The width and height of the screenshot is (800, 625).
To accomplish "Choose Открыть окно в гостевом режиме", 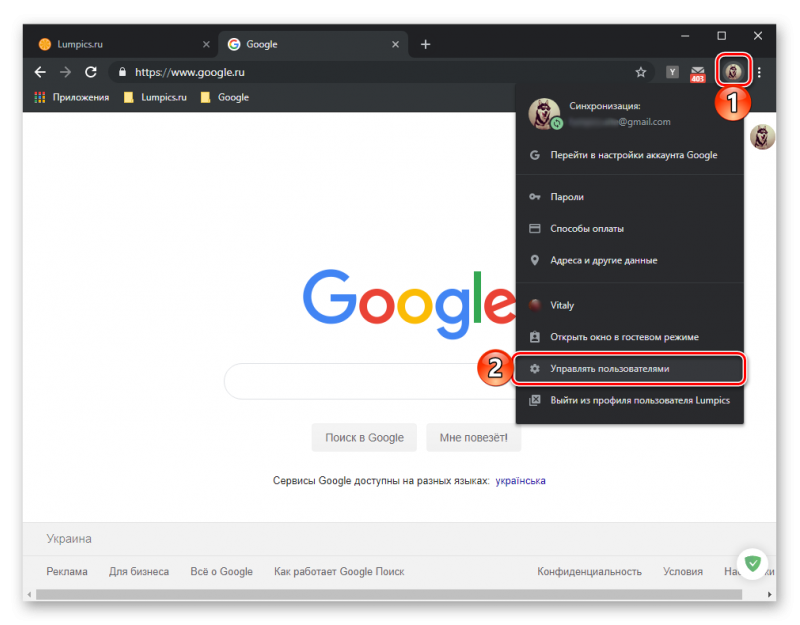I will 630,337.
